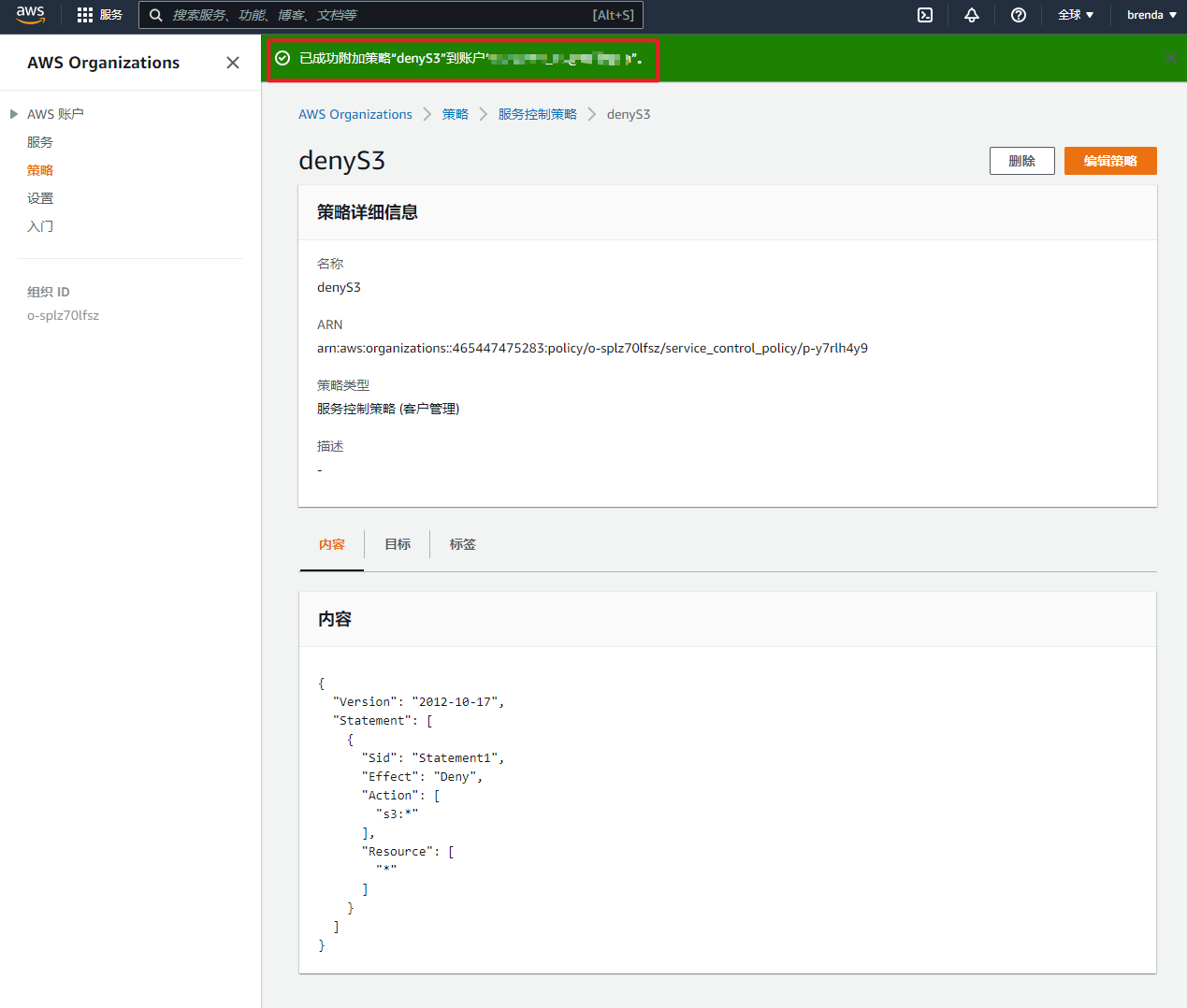This screenshot has height=1008, width=1187.
Task: Switch to the 内容 tab
Action: pos(332,544)
